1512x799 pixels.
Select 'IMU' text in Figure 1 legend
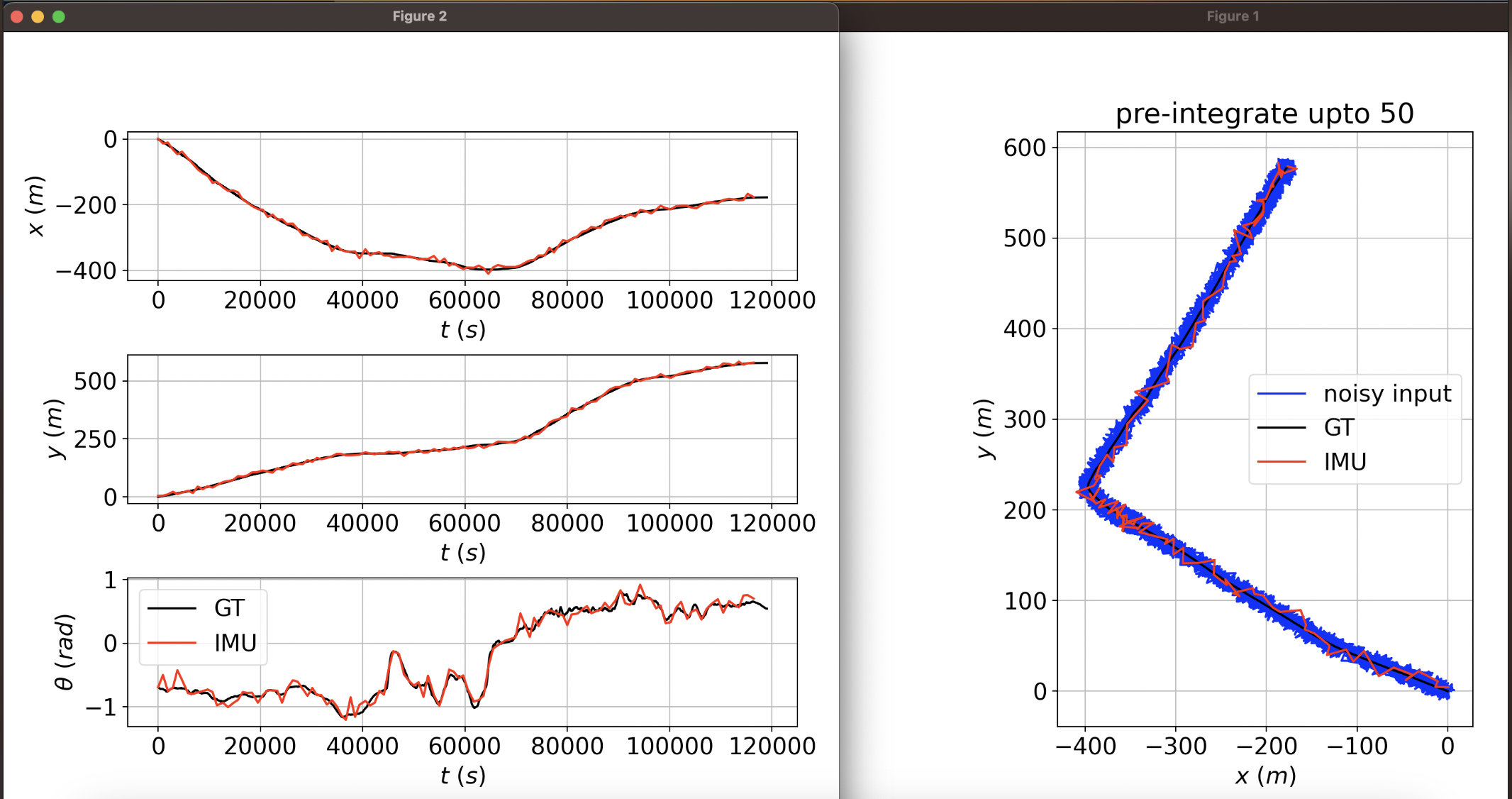point(1345,462)
